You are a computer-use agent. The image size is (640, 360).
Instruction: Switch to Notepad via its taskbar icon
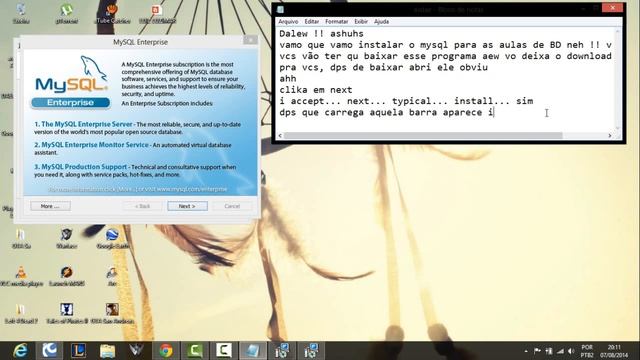click(253, 351)
